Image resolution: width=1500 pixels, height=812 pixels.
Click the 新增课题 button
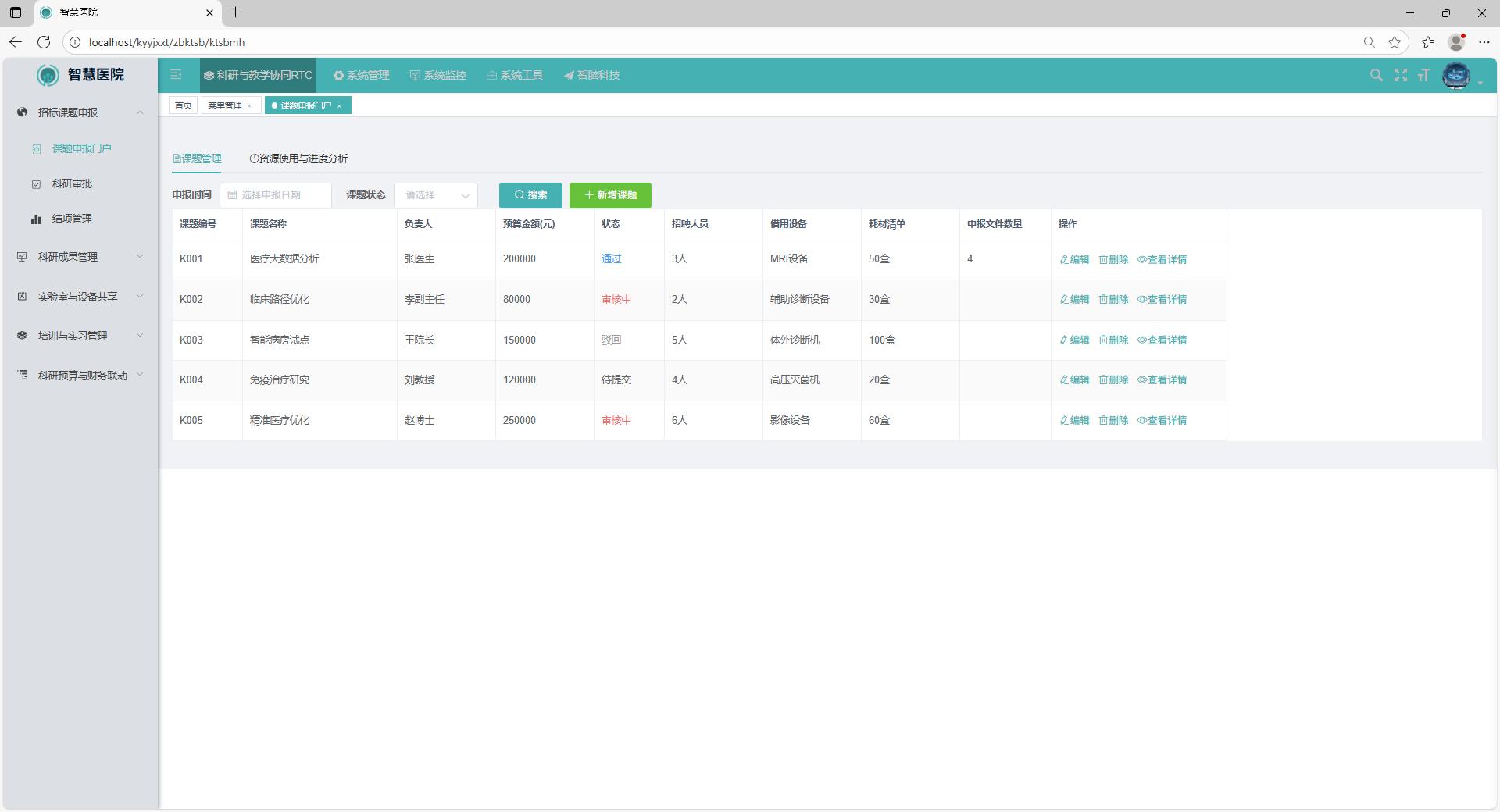(610, 195)
